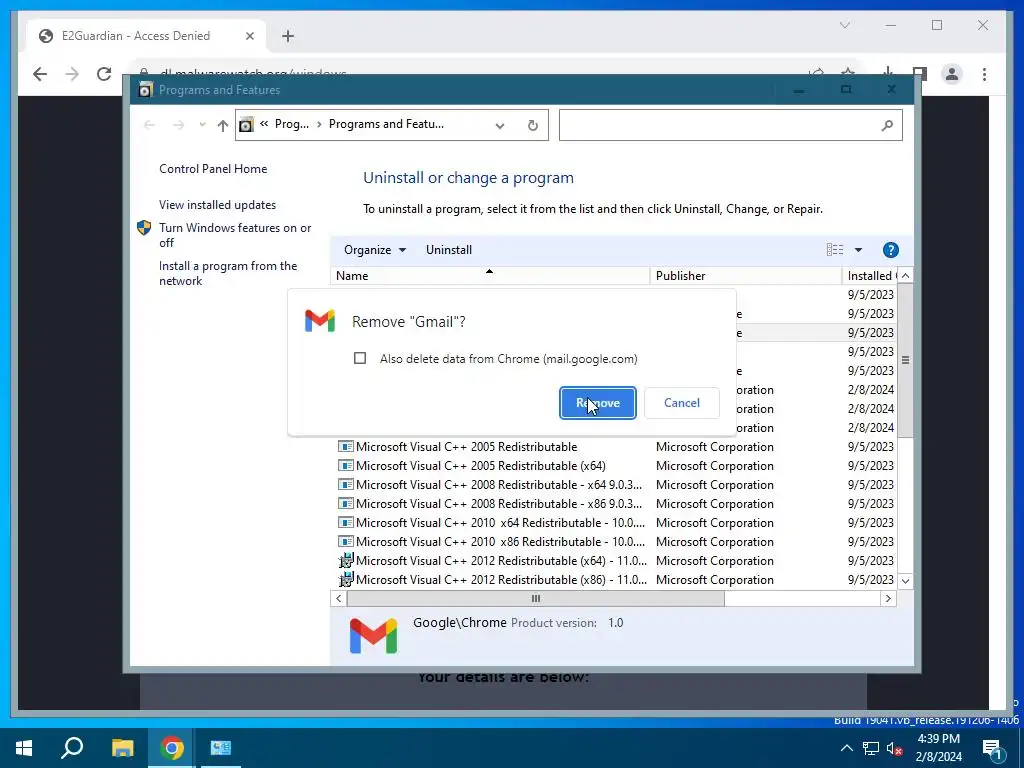This screenshot has width=1024, height=768.
Task: Refresh the Programs and Features address bar
Action: (533, 125)
